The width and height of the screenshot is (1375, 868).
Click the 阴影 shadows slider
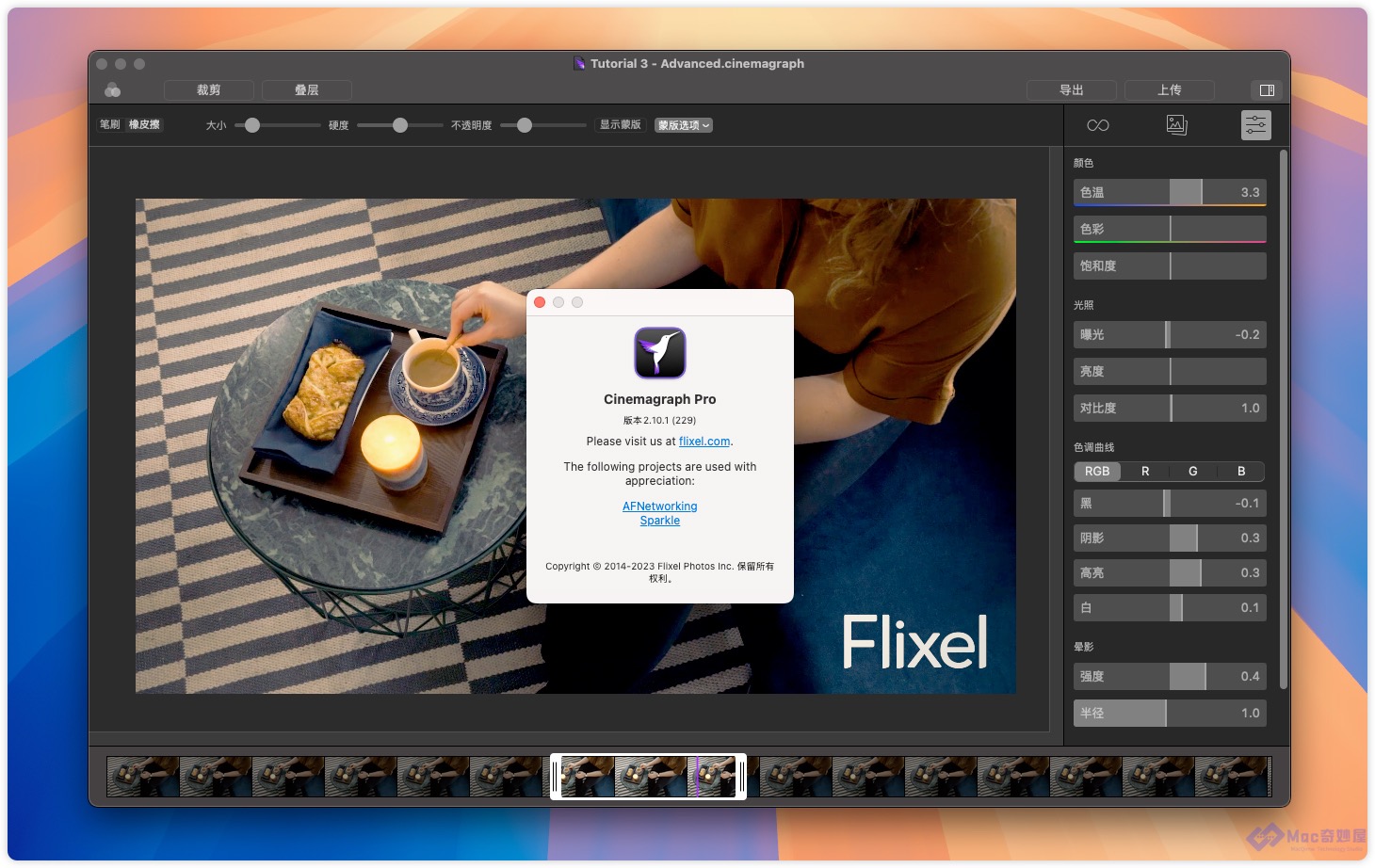click(x=1170, y=538)
